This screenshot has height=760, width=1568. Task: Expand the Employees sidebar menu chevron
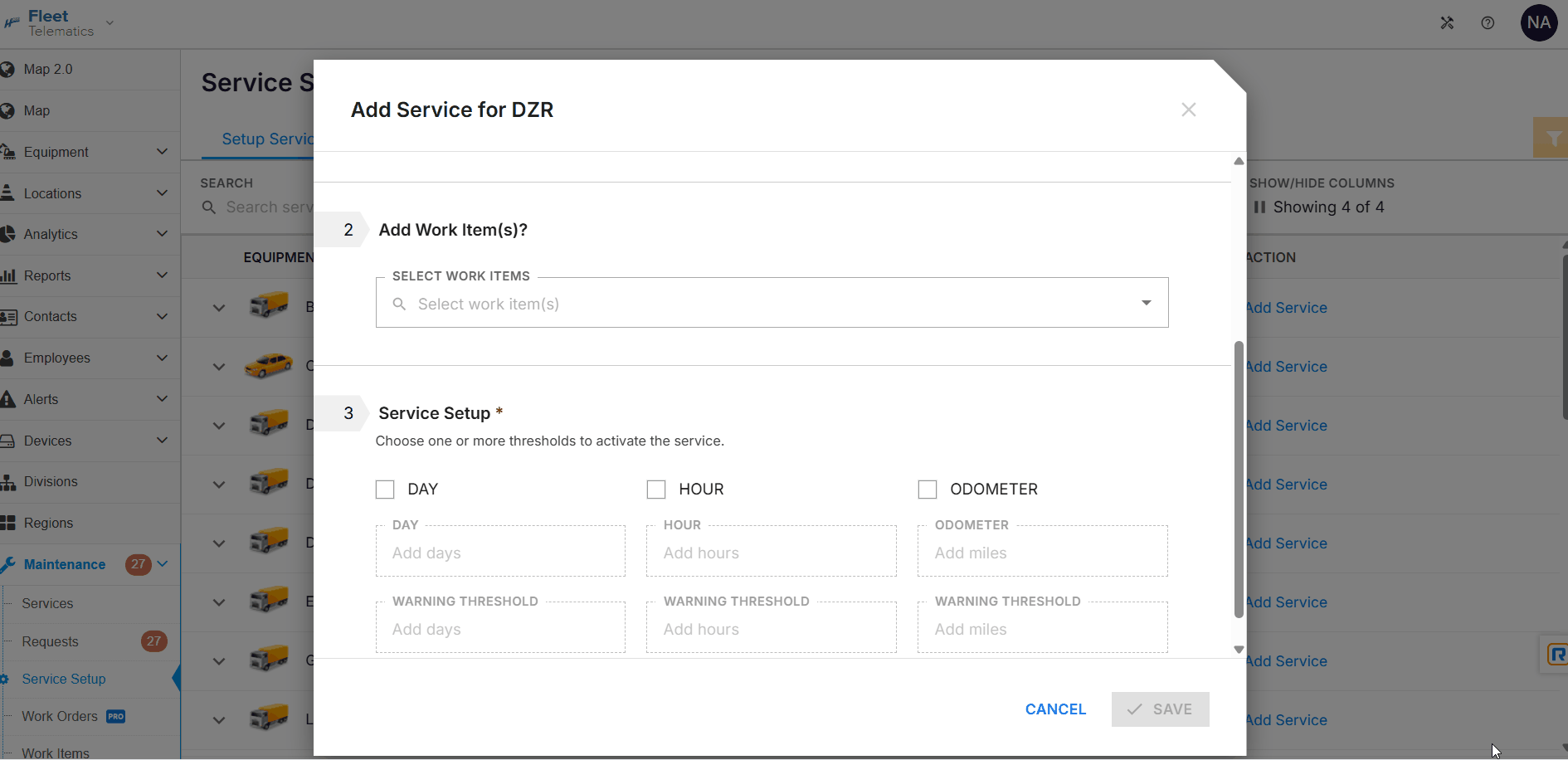click(162, 358)
